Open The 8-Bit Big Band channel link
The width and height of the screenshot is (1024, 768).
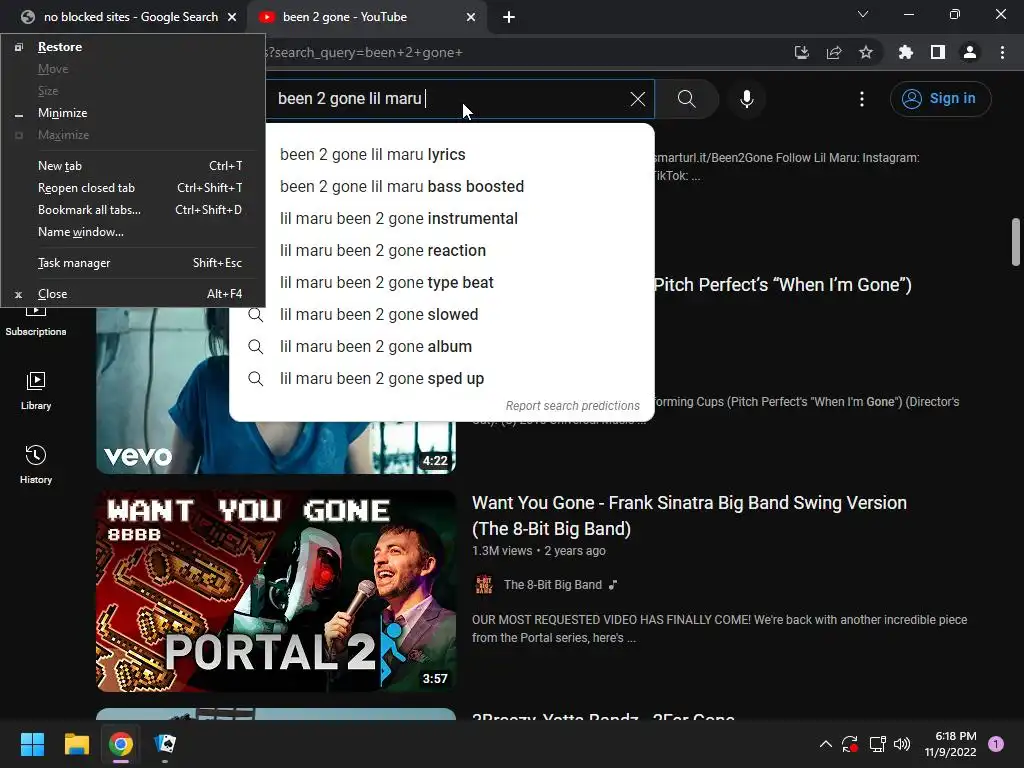[552, 584]
